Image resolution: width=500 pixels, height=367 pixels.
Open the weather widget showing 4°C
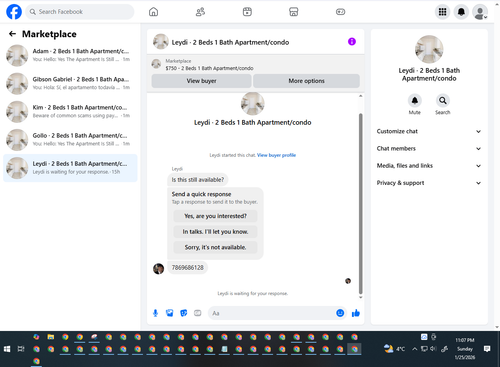tap(395, 349)
